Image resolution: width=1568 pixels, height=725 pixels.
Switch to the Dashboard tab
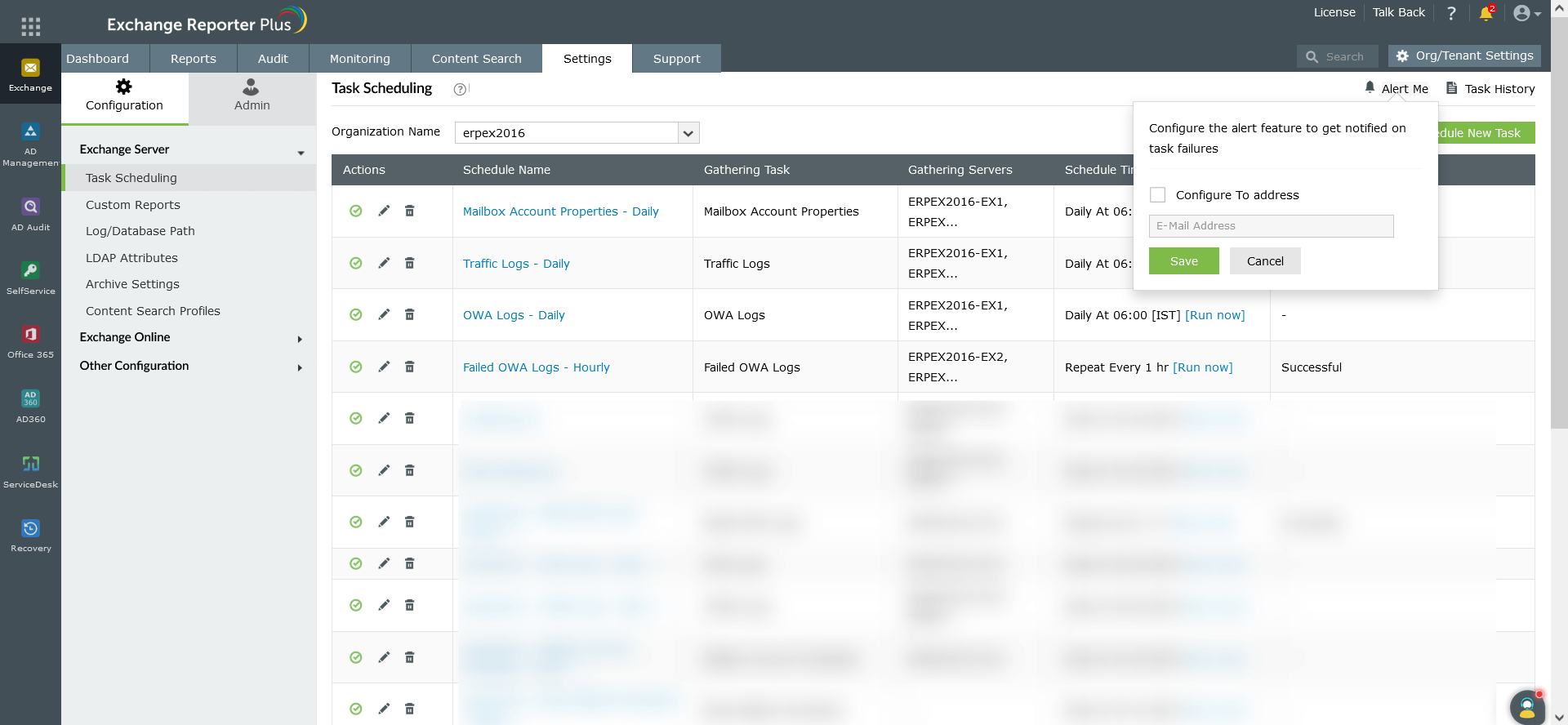coord(98,59)
